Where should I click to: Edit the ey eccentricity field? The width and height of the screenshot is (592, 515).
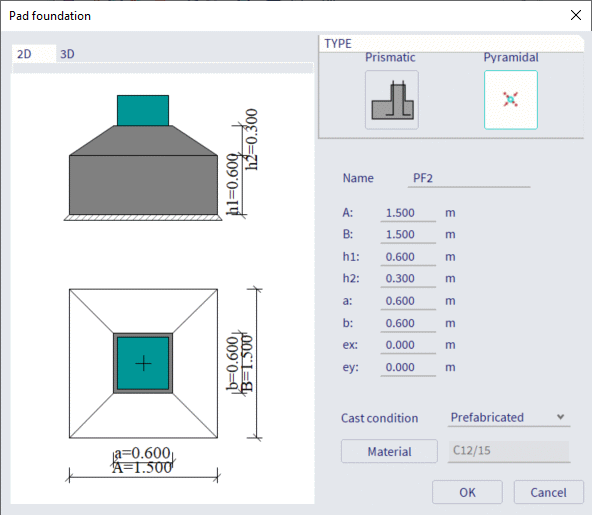(x=408, y=367)
